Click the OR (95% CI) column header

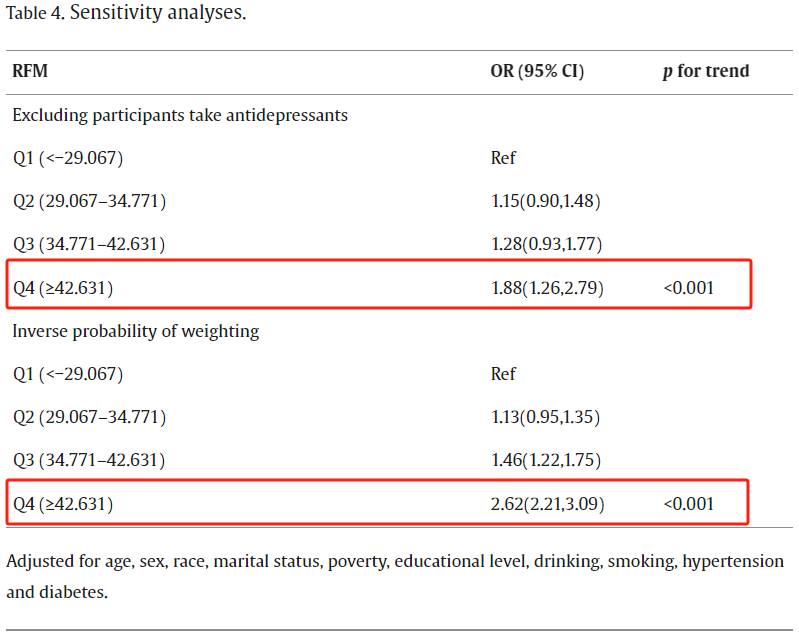click(x=537, y=71)
